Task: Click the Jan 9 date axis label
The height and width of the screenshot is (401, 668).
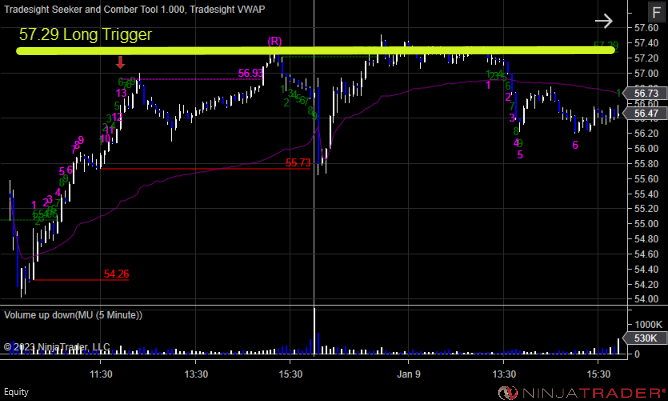Action: click(x=409, y=374)
